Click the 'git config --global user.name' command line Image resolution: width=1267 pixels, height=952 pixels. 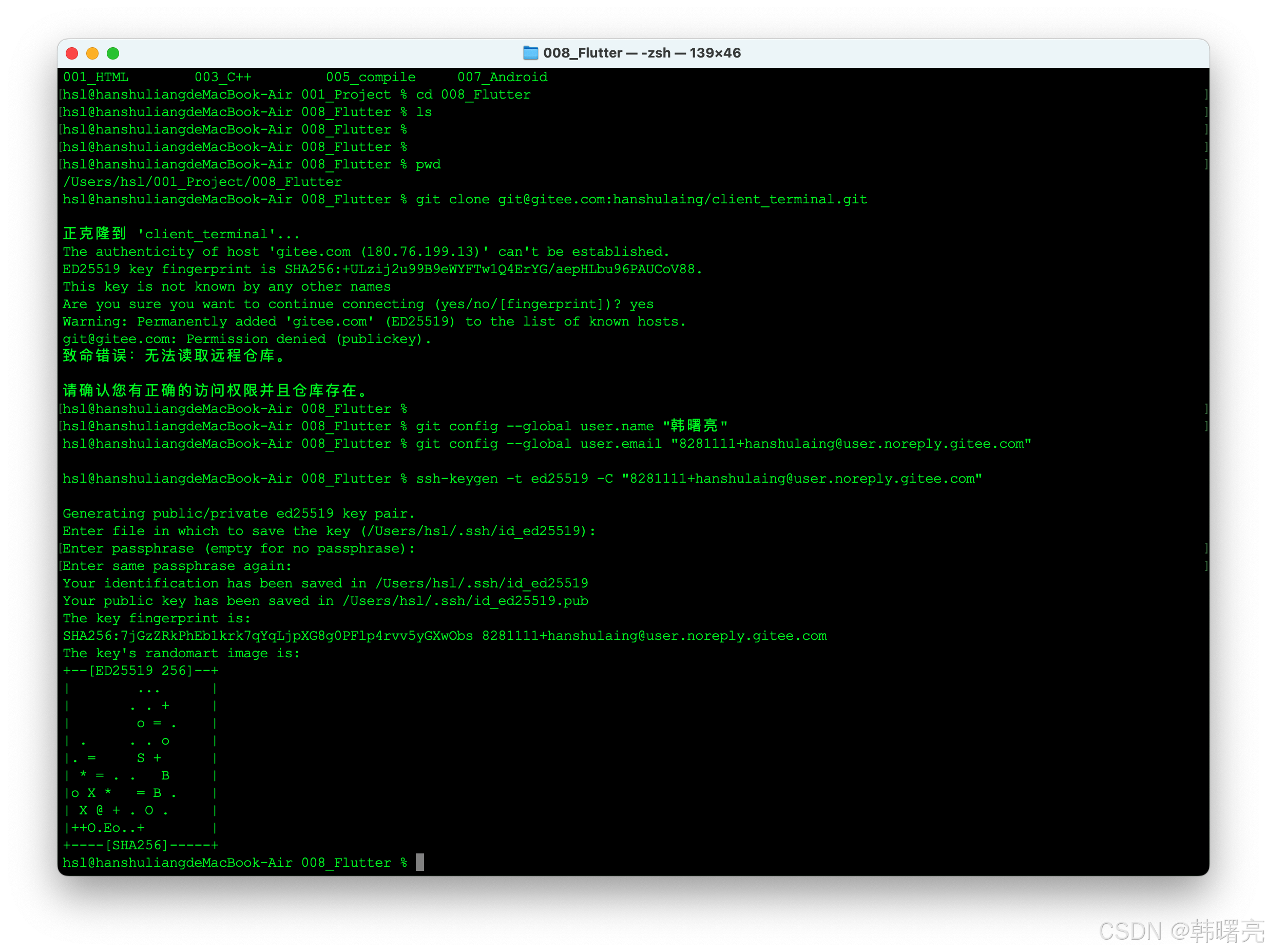395,426
